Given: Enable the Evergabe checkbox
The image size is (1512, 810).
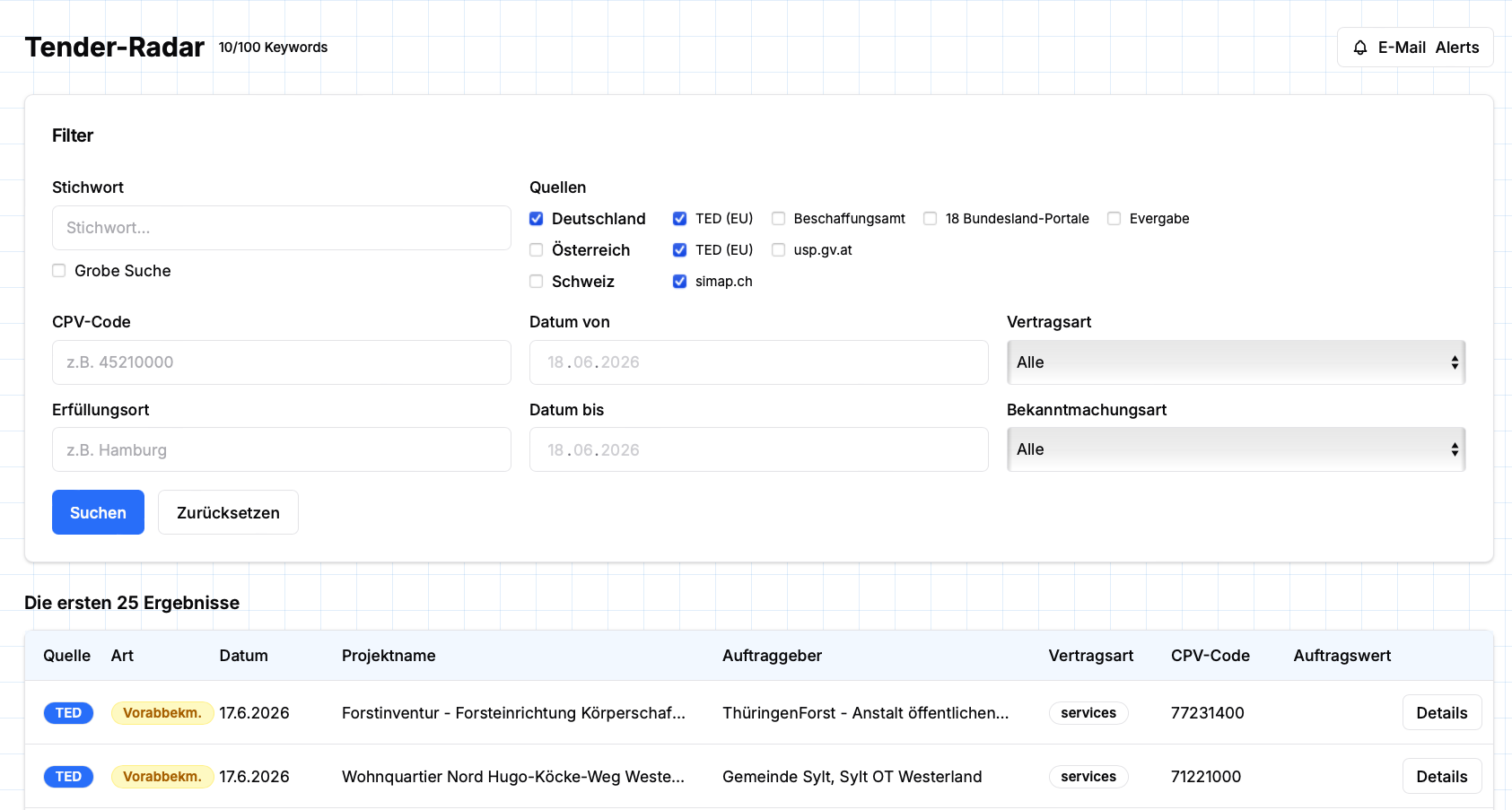Looking at the screenshot, I should [x=1114, y=219].
